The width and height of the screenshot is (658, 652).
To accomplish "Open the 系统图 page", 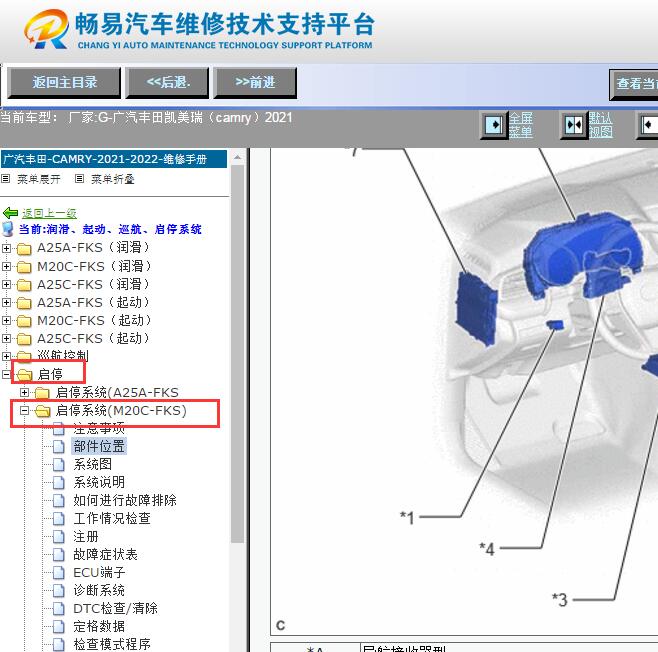I will [x=92, y=464].
